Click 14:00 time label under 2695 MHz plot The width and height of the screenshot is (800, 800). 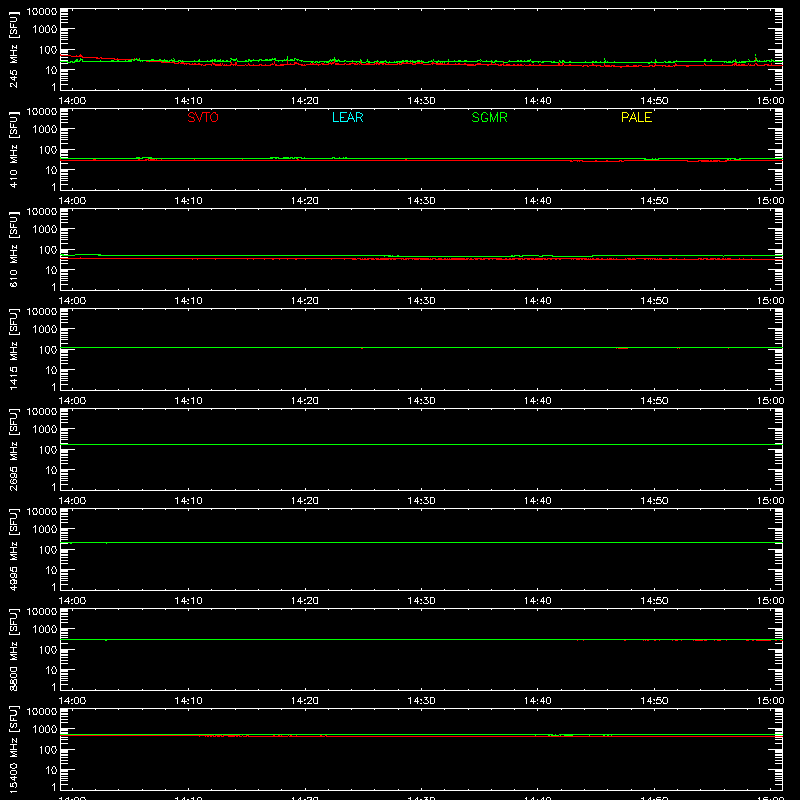tap(72, 501)
